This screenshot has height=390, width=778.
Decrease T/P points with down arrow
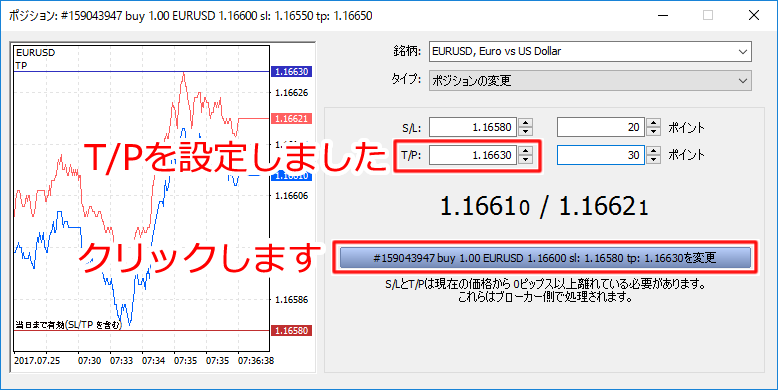[654, 160]
